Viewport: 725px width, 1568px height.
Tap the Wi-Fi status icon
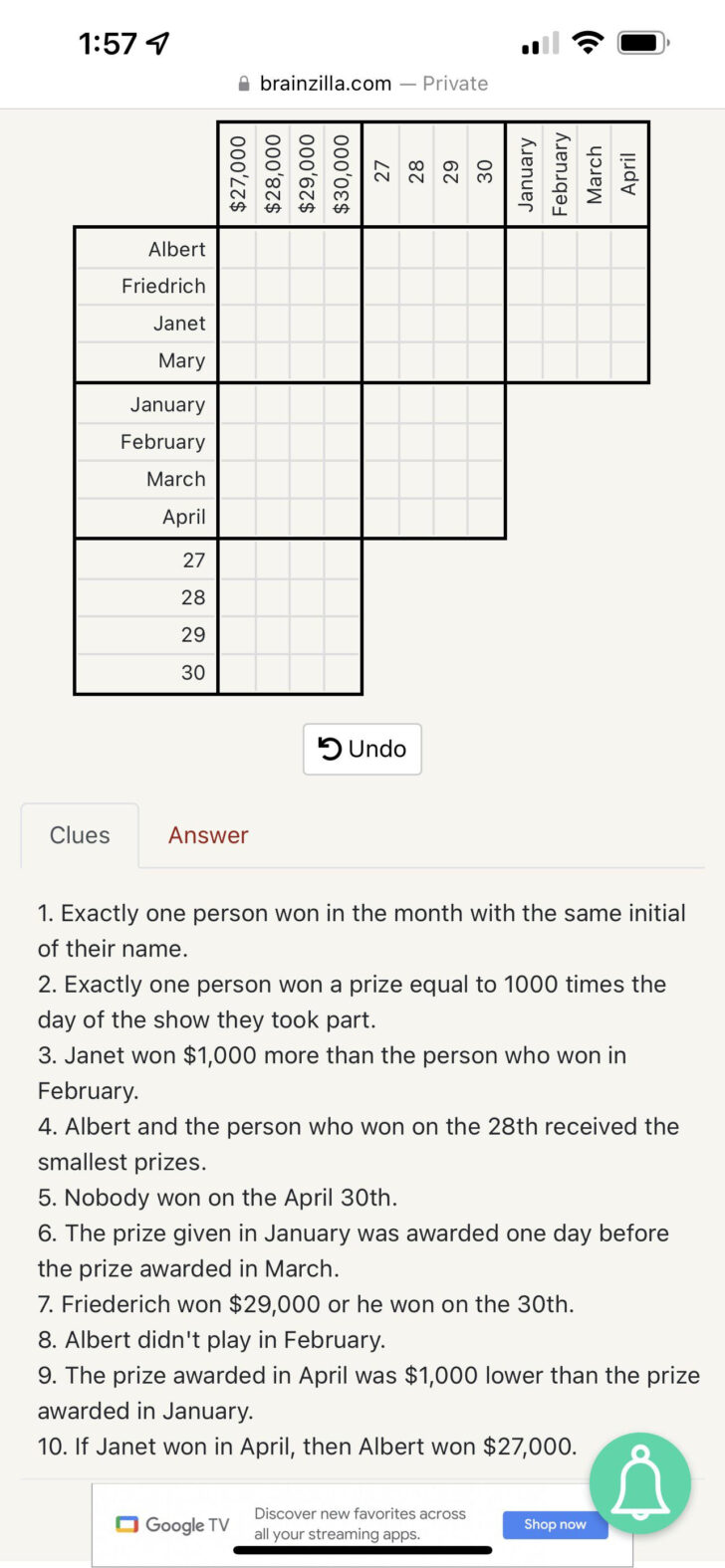click(589, 43)
